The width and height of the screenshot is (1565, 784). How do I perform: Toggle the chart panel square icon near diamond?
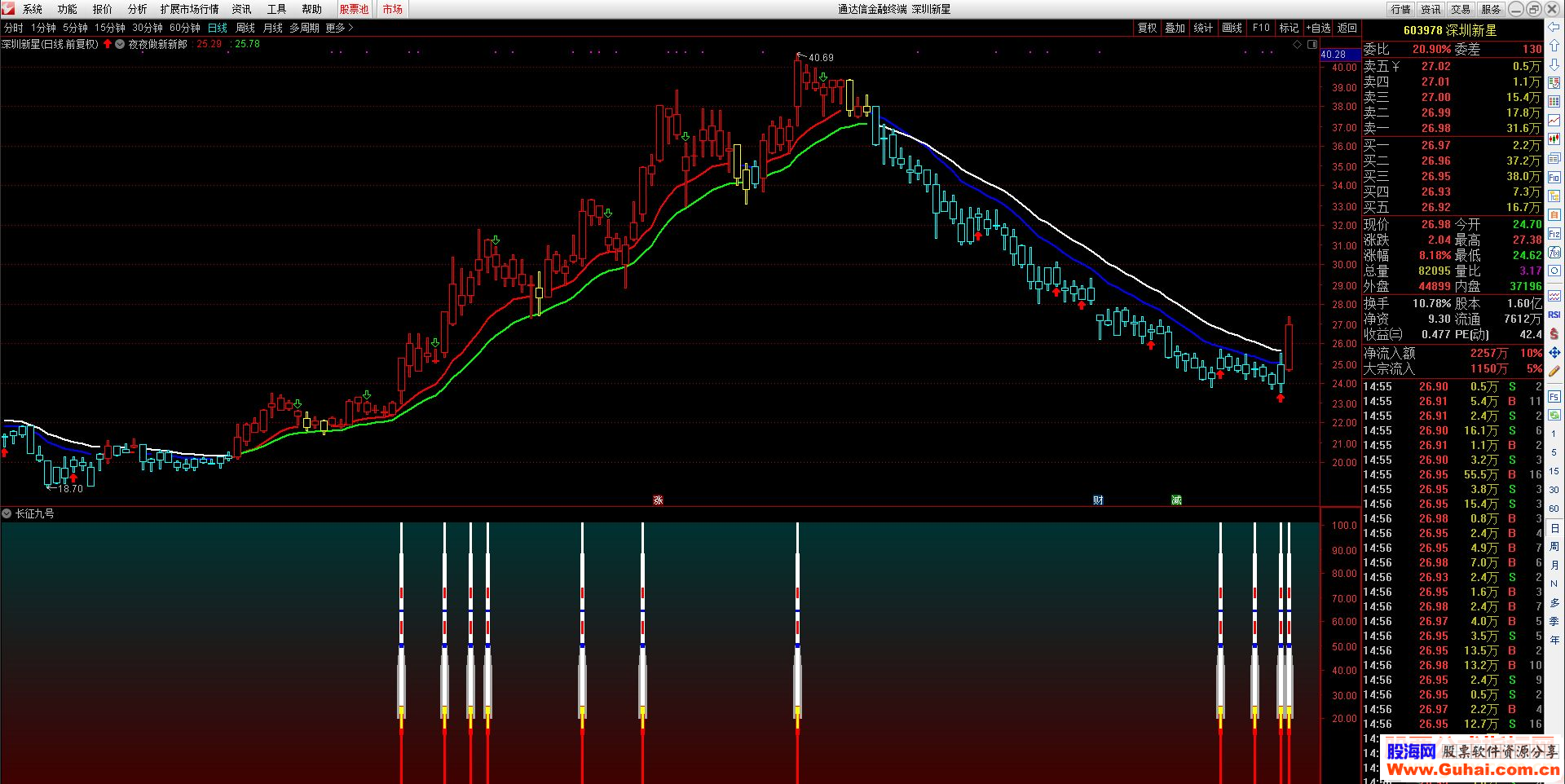pos(1312,45)
